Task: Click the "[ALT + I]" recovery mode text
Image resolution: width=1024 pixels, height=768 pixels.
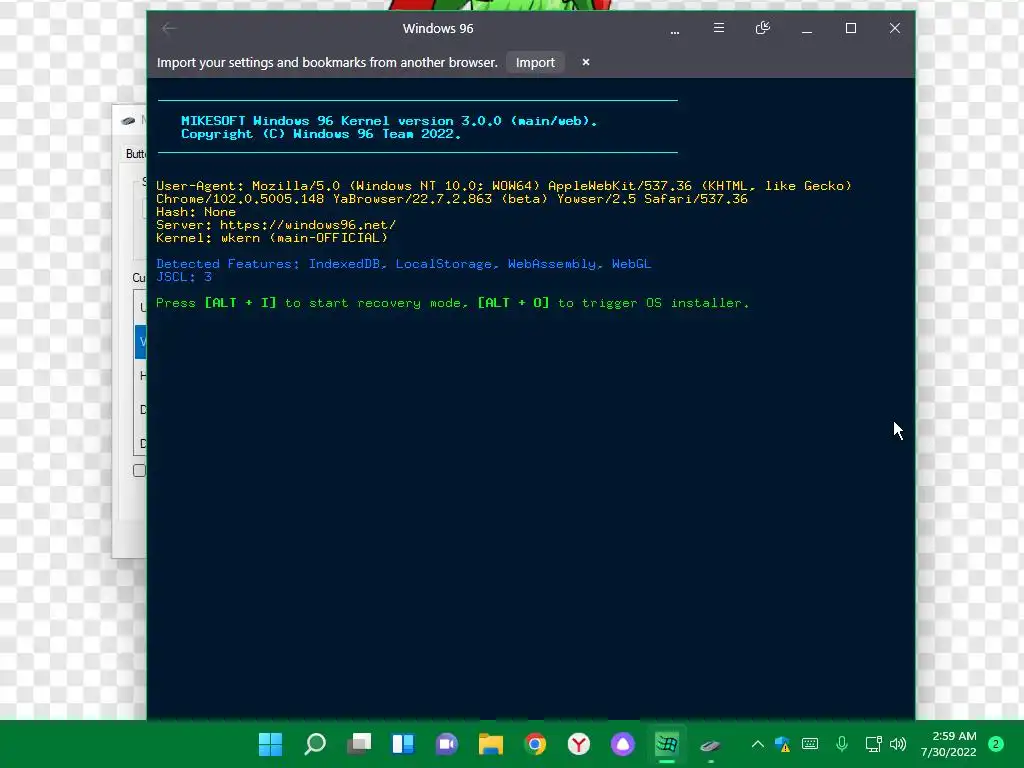Action: click(x=240, y=302)
